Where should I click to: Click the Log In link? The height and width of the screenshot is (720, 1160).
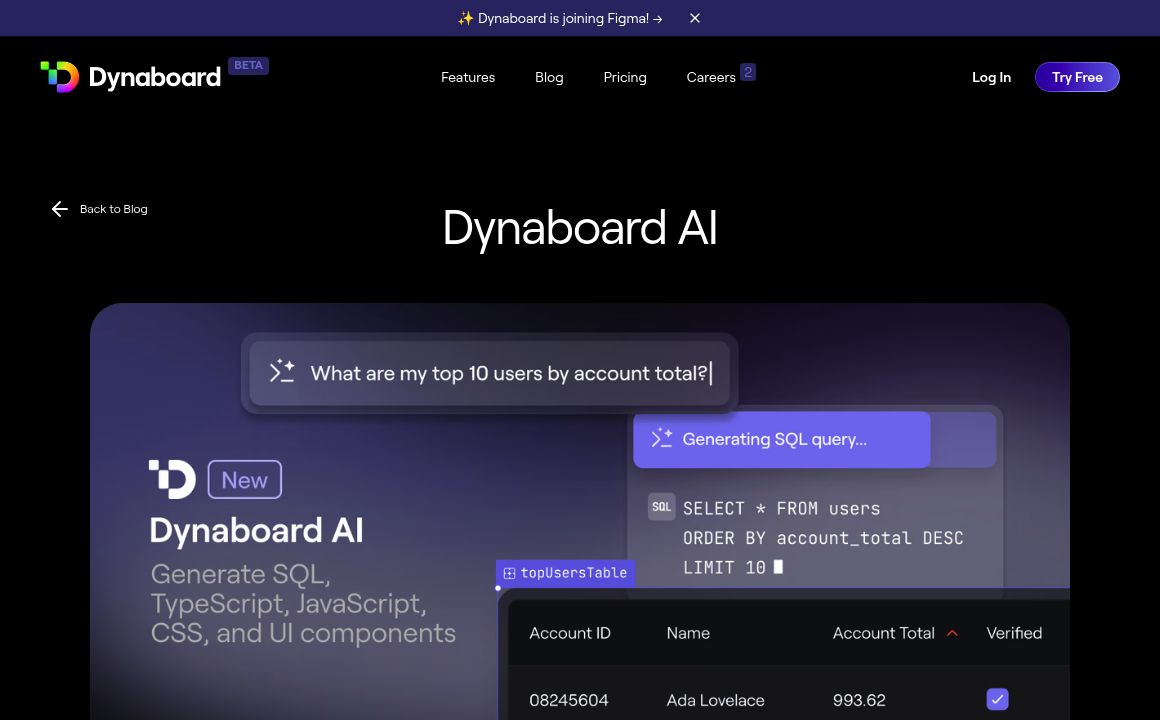(991, 77)
